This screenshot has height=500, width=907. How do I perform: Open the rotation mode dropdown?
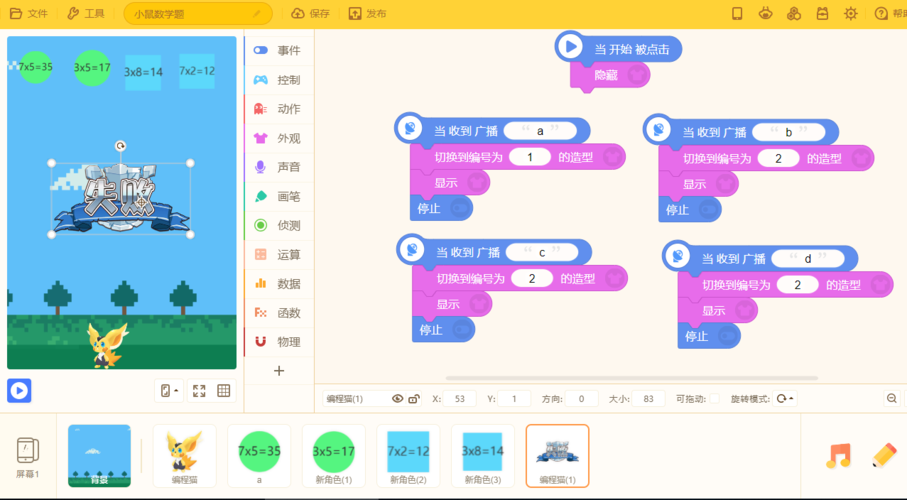pyautogui.click(x=786, y=399)
